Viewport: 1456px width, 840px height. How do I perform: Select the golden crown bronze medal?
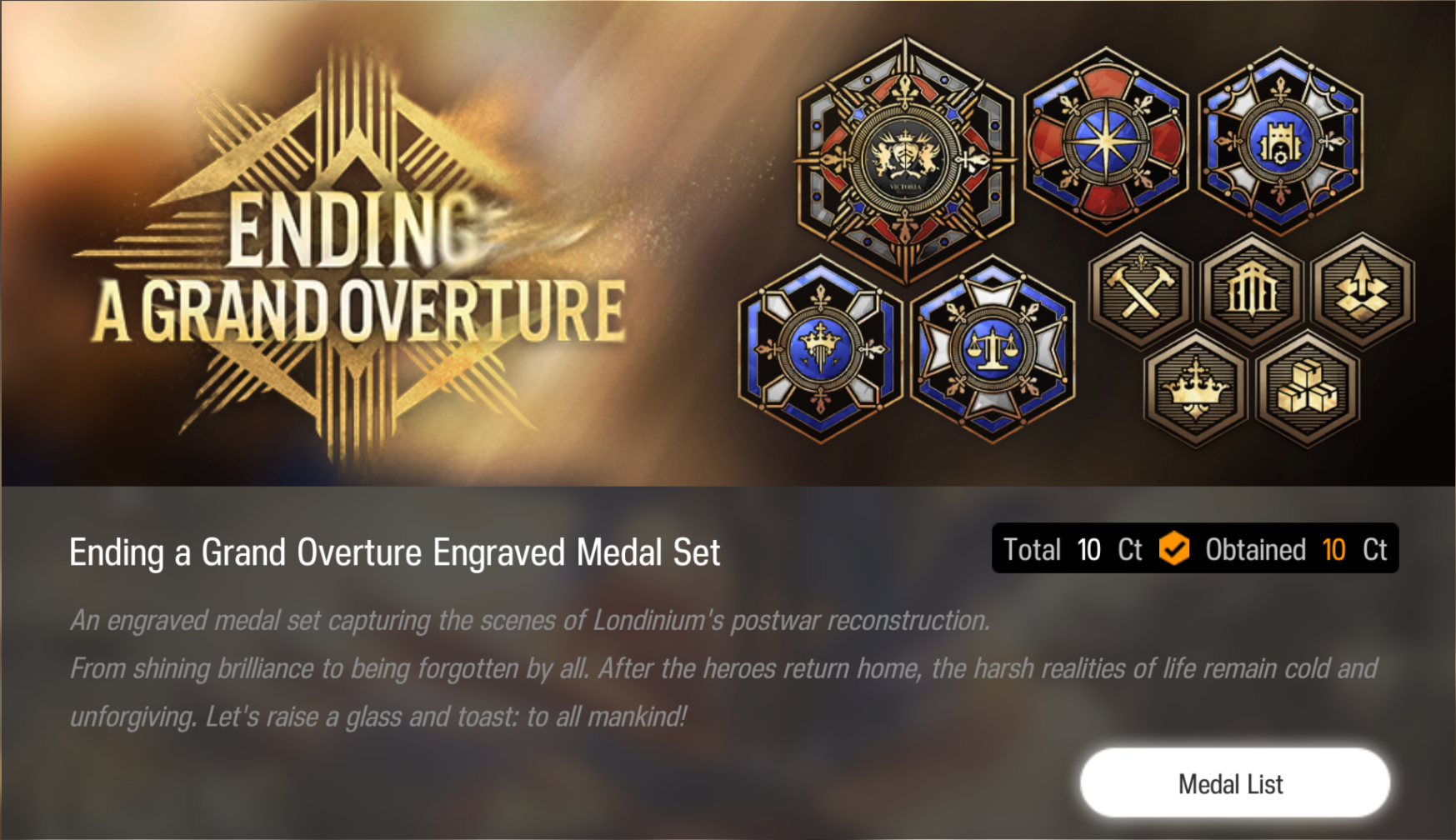pos(1195,389)
